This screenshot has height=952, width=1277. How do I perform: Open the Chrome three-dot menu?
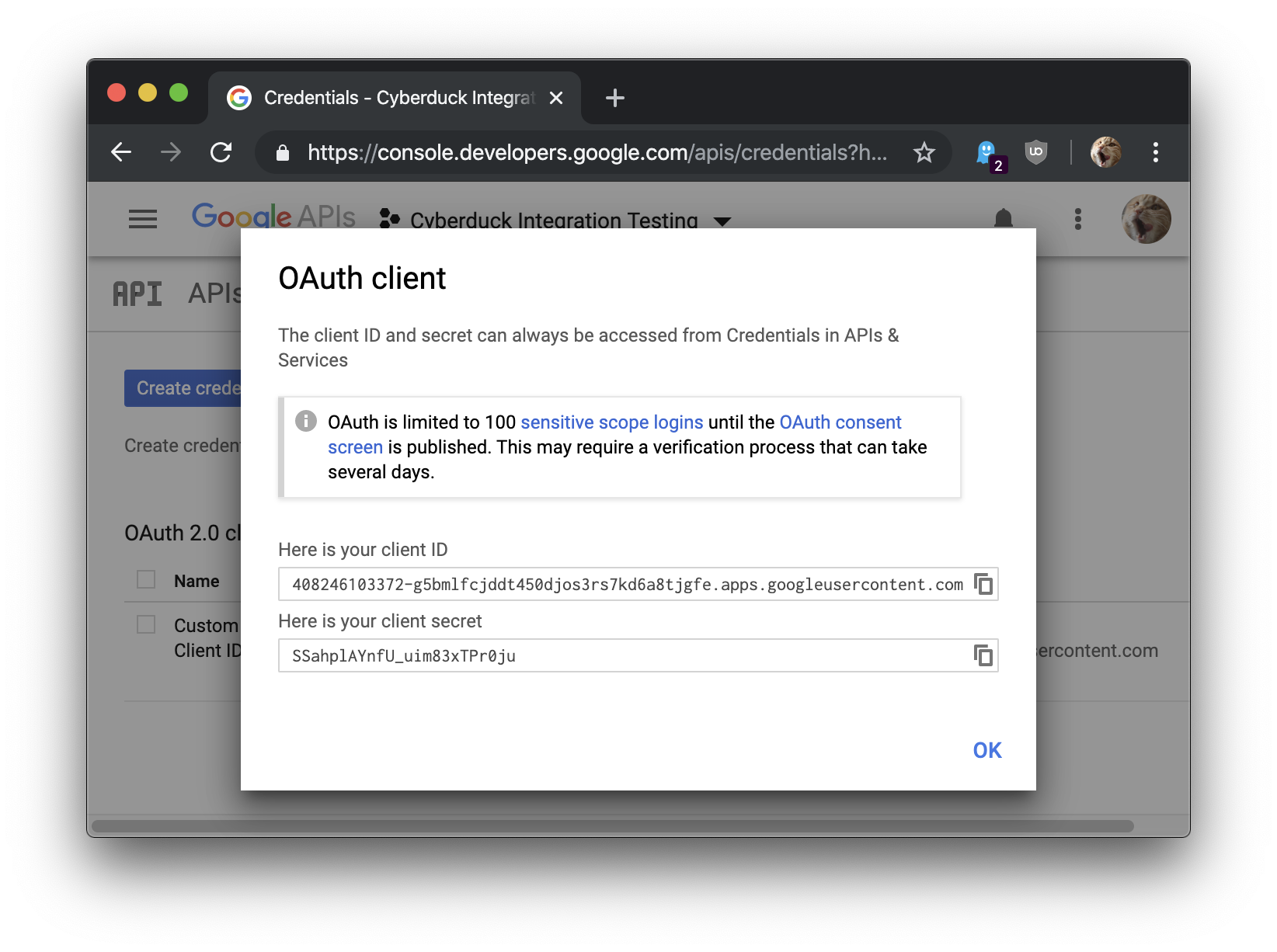[1156, 152]
